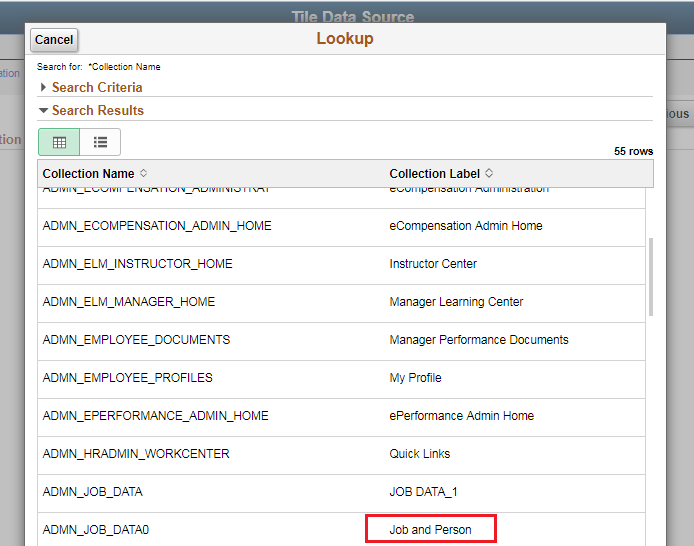
Task: Select ADMN_HRADMIN_WORKCENTER collection
Action: (x=136, y=454)
